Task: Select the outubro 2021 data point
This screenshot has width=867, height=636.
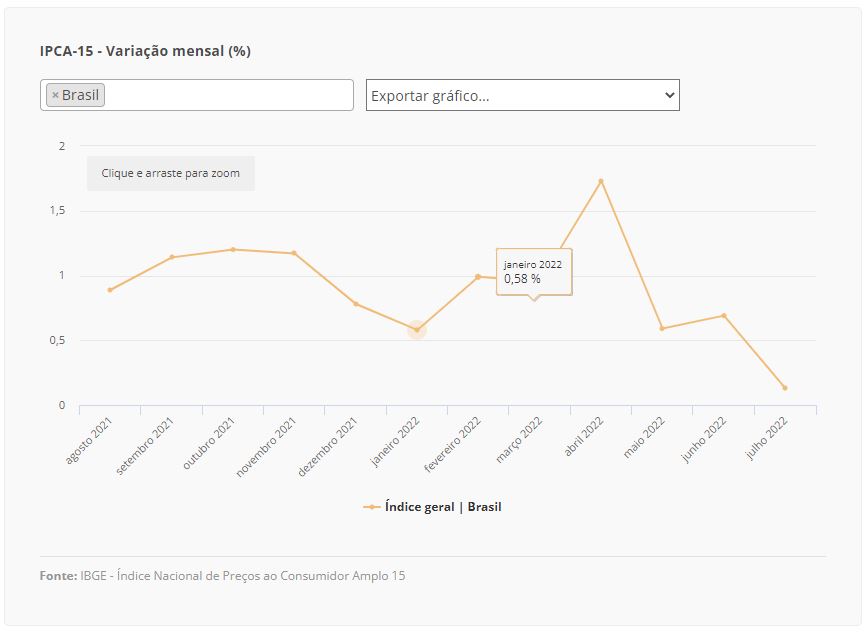Action: (233, 249)
